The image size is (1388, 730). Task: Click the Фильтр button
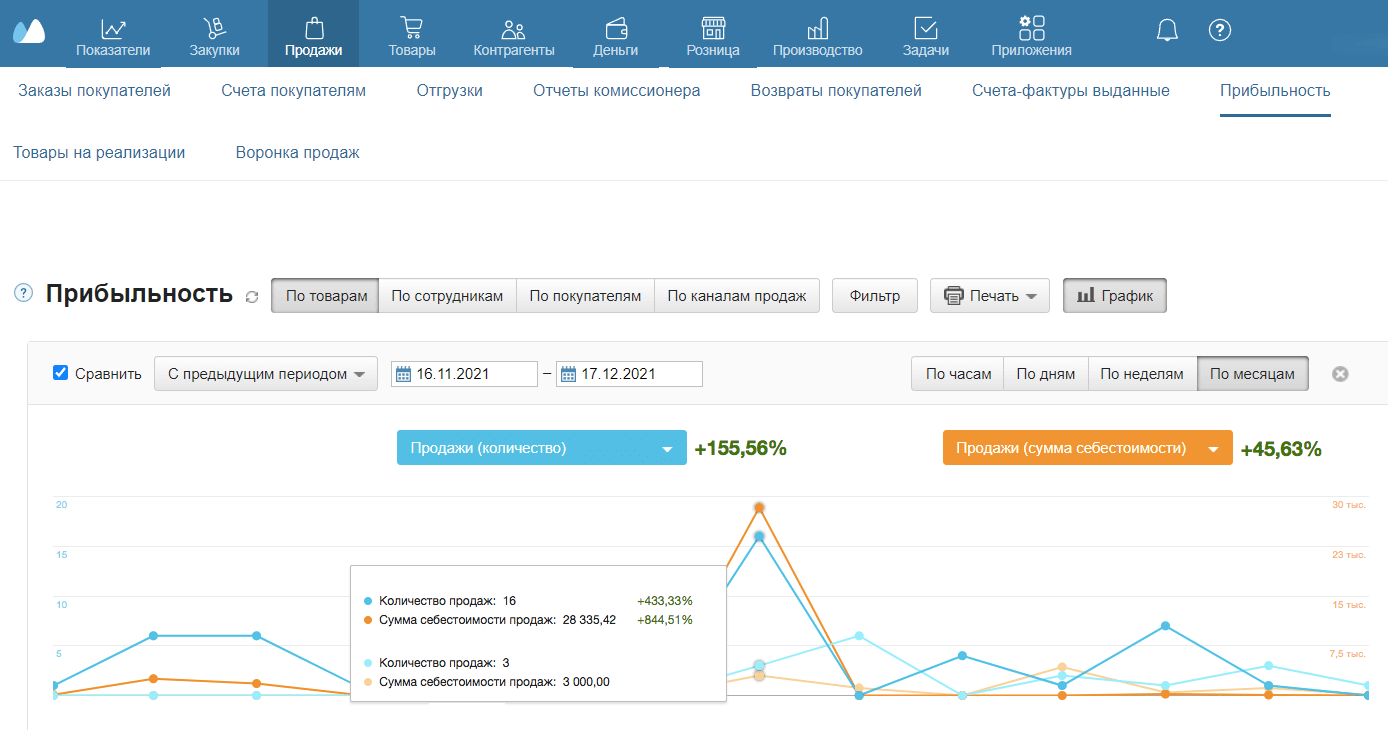pyautogui.click(x=875, y=296)
